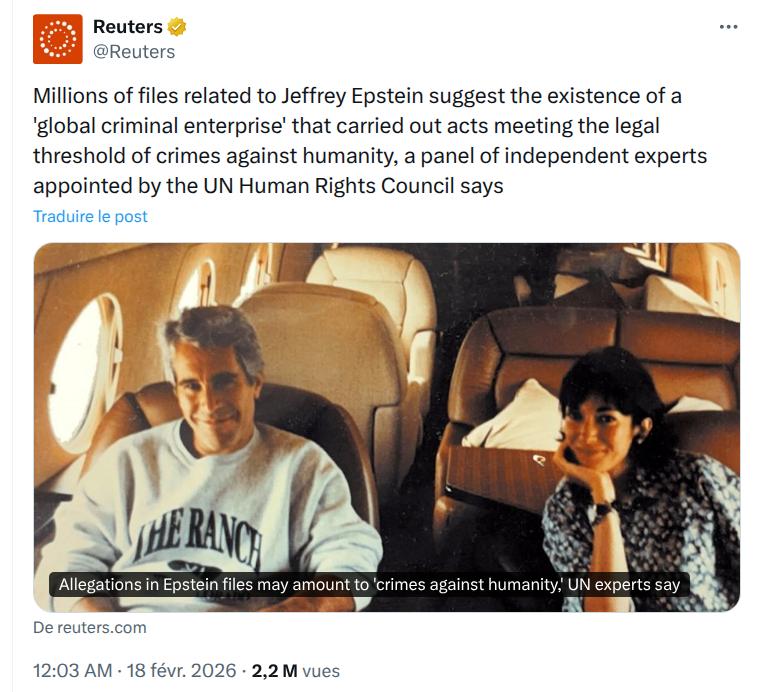Click the "12:03 AM" post time

coord(72,671)
